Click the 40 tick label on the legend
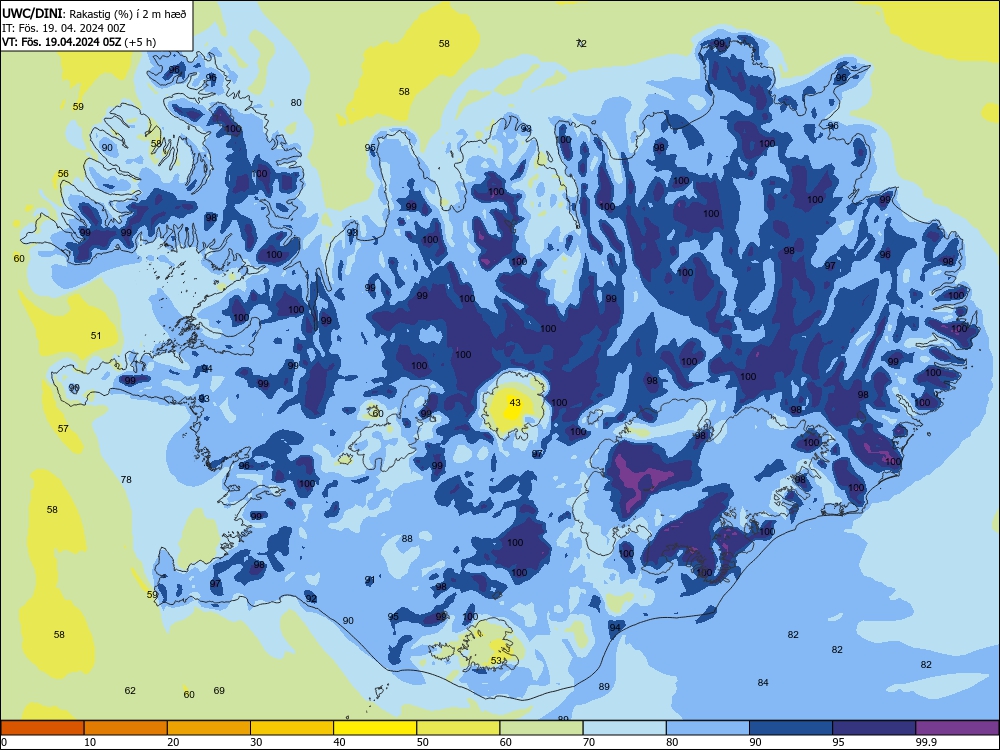 (339, 742)
